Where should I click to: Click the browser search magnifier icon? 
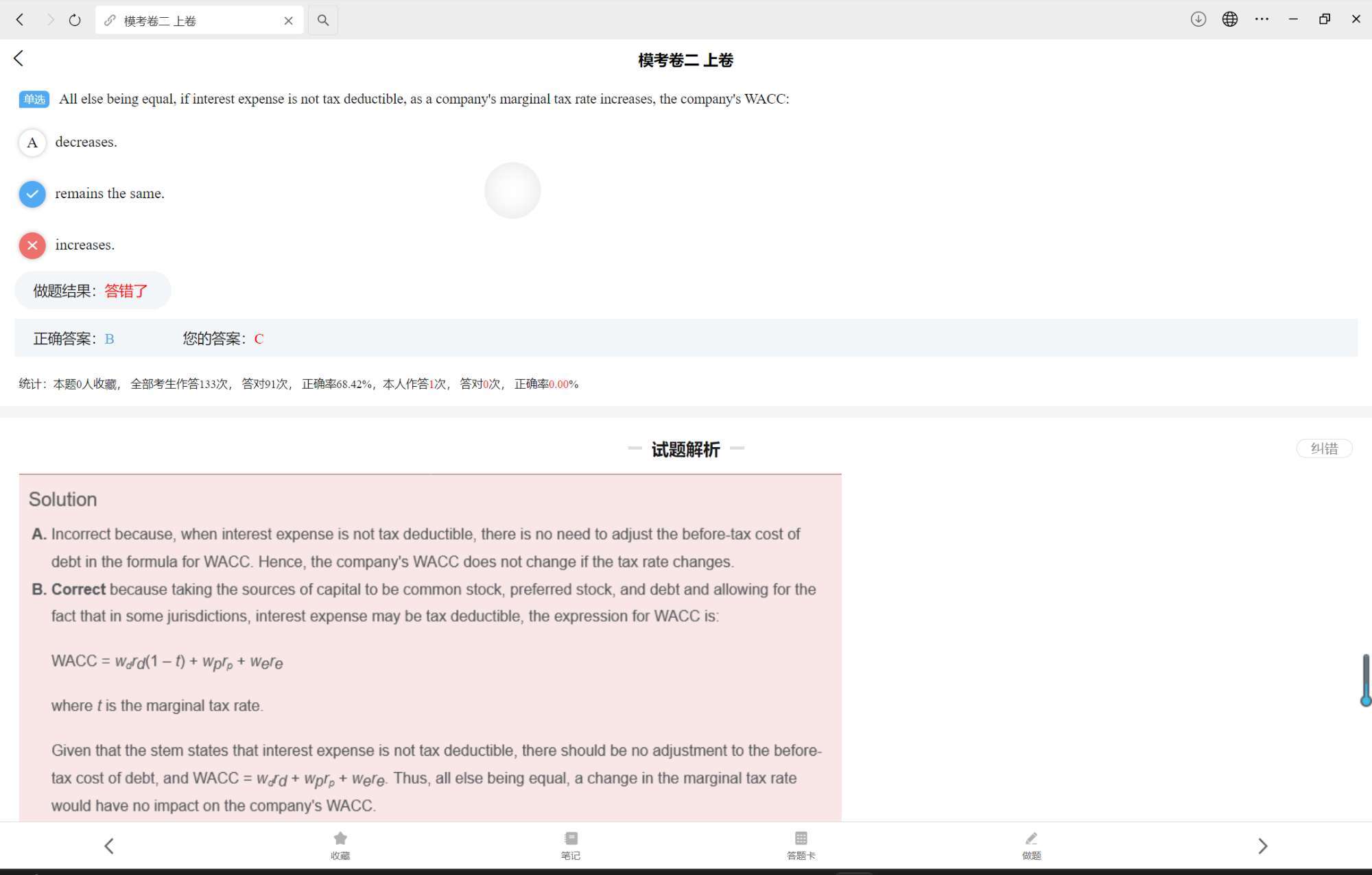coord(323,21)
